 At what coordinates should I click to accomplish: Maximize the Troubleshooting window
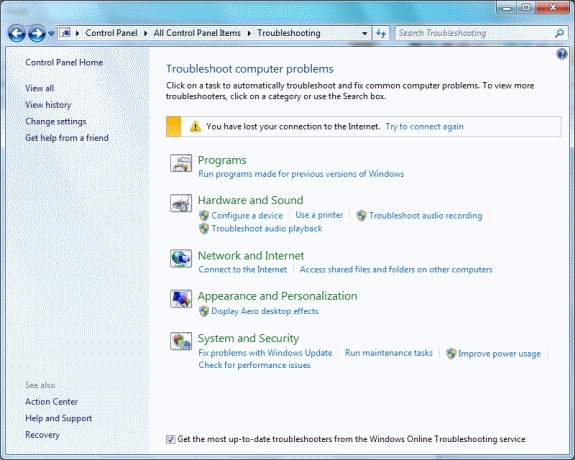(526, 7)
